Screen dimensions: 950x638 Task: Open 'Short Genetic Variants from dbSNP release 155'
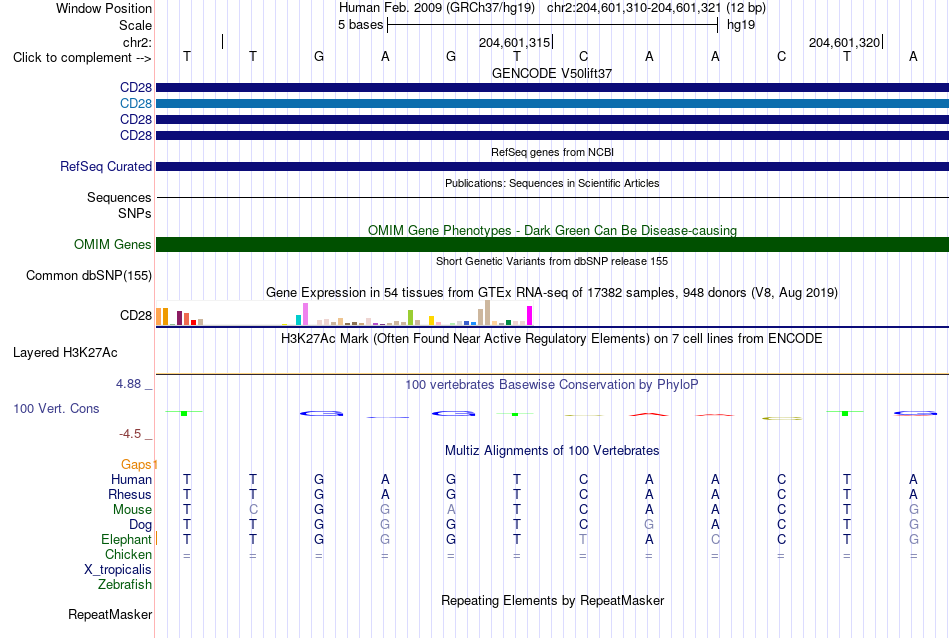[x=552, y=261]
